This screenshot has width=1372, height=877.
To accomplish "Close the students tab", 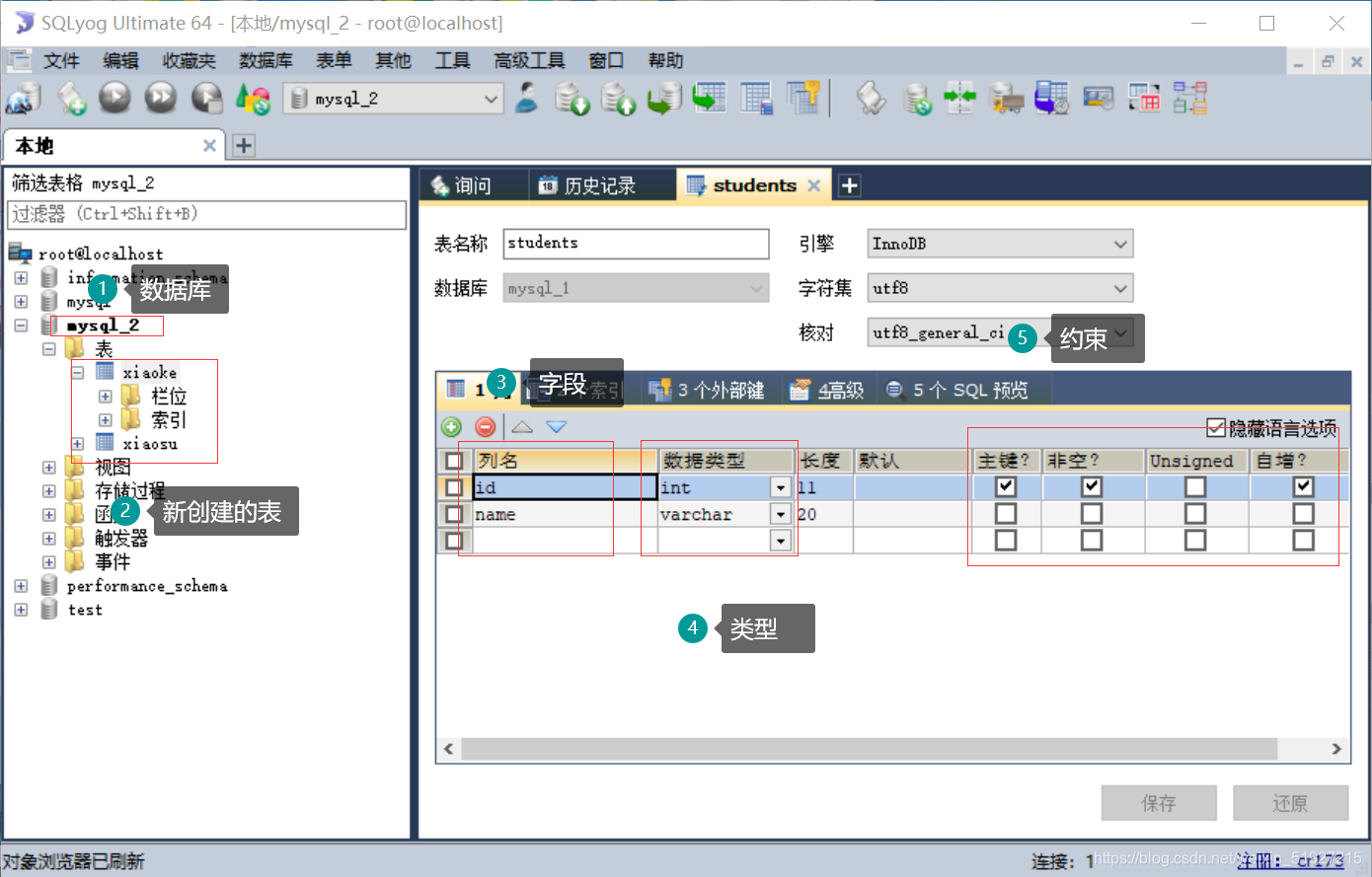I will click(x=813, y=185).
